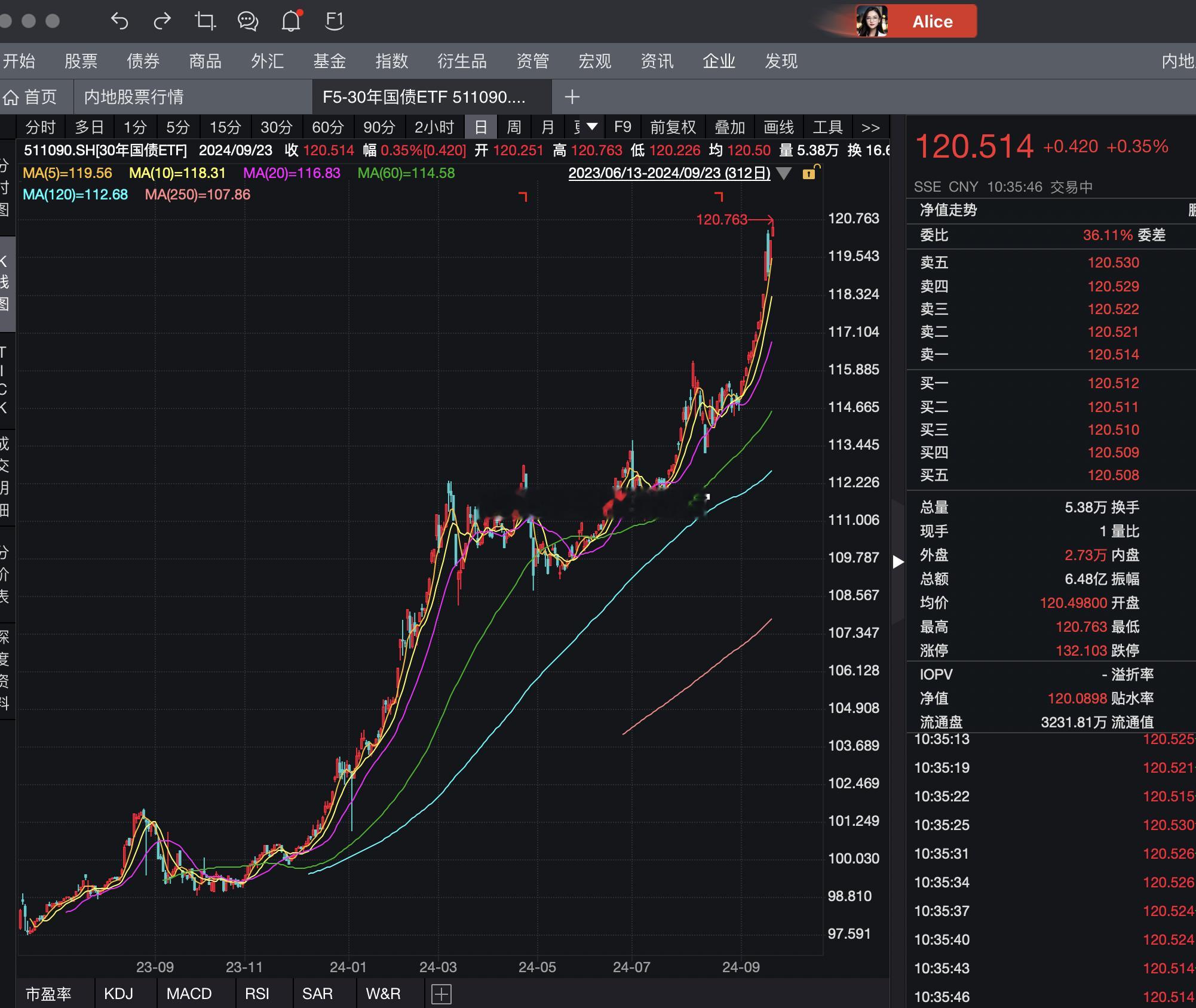Viewport: 1196px width, 1008px height.
Task: Switch to 内地股票行情 tab
Action: coord(193,97)
